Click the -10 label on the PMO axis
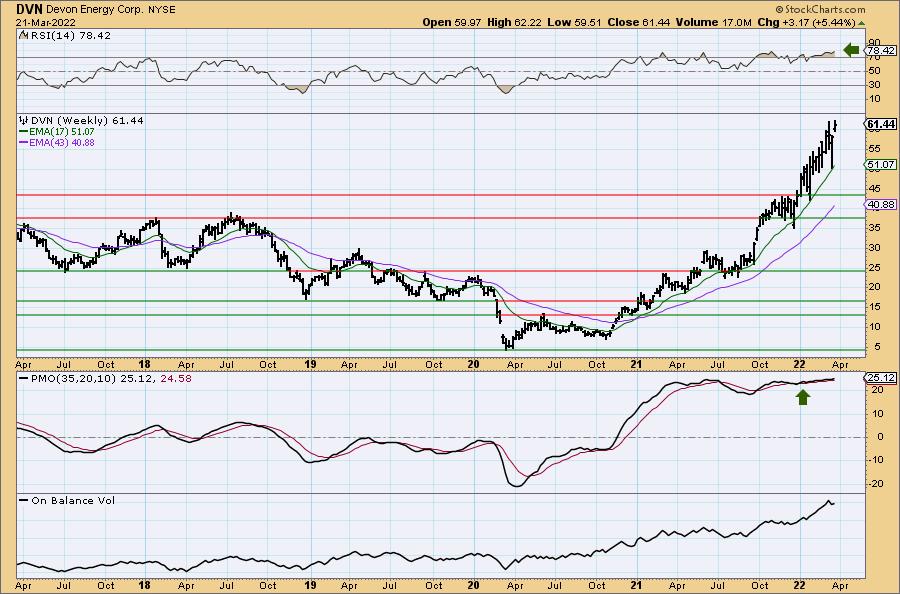The width and height of the screenshot is (900, 594). 875,460
